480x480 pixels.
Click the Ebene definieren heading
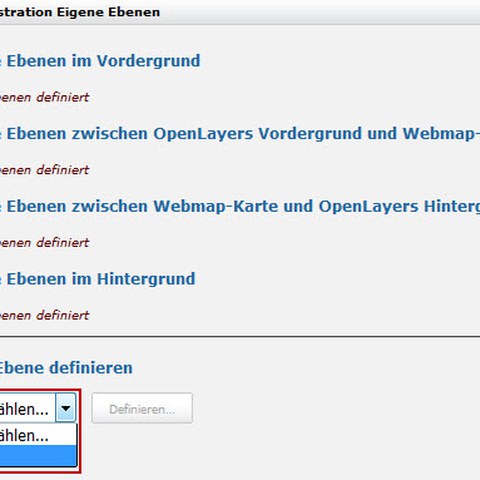[66, 368]
